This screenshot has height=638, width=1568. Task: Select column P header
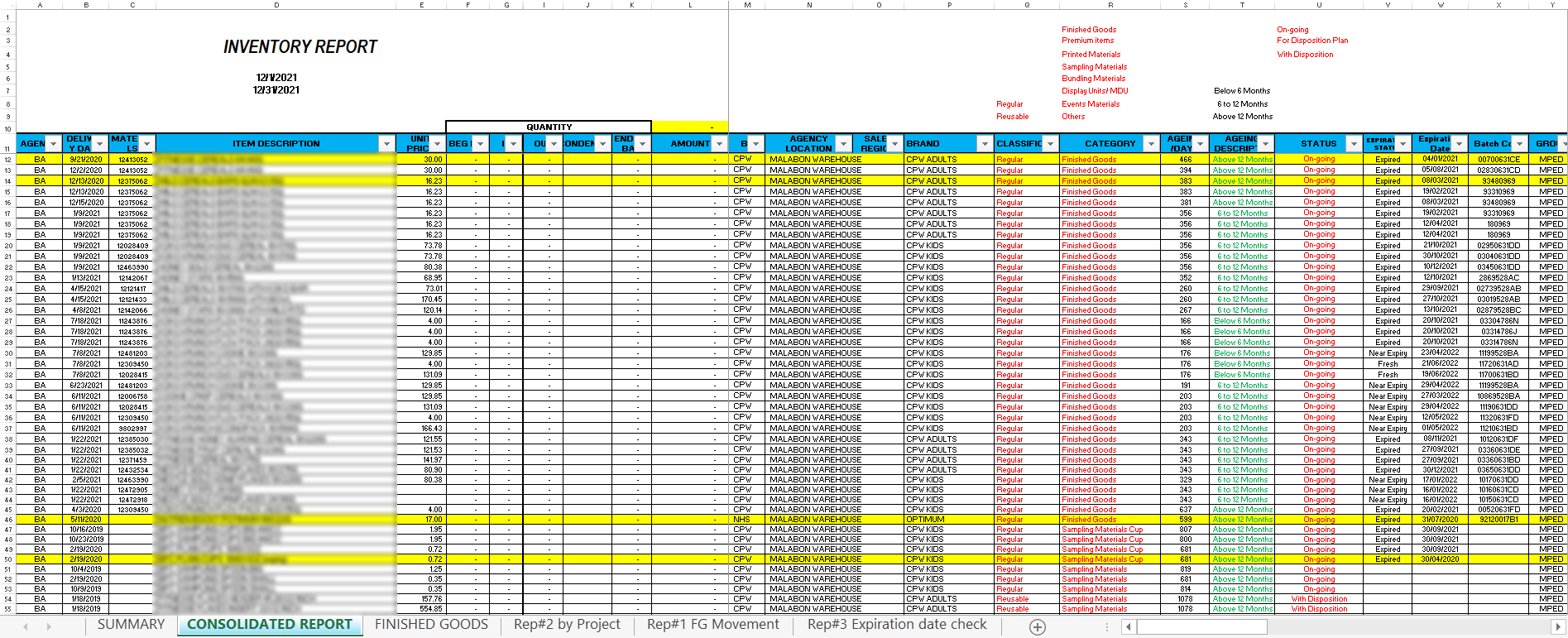tap(949, 5)
